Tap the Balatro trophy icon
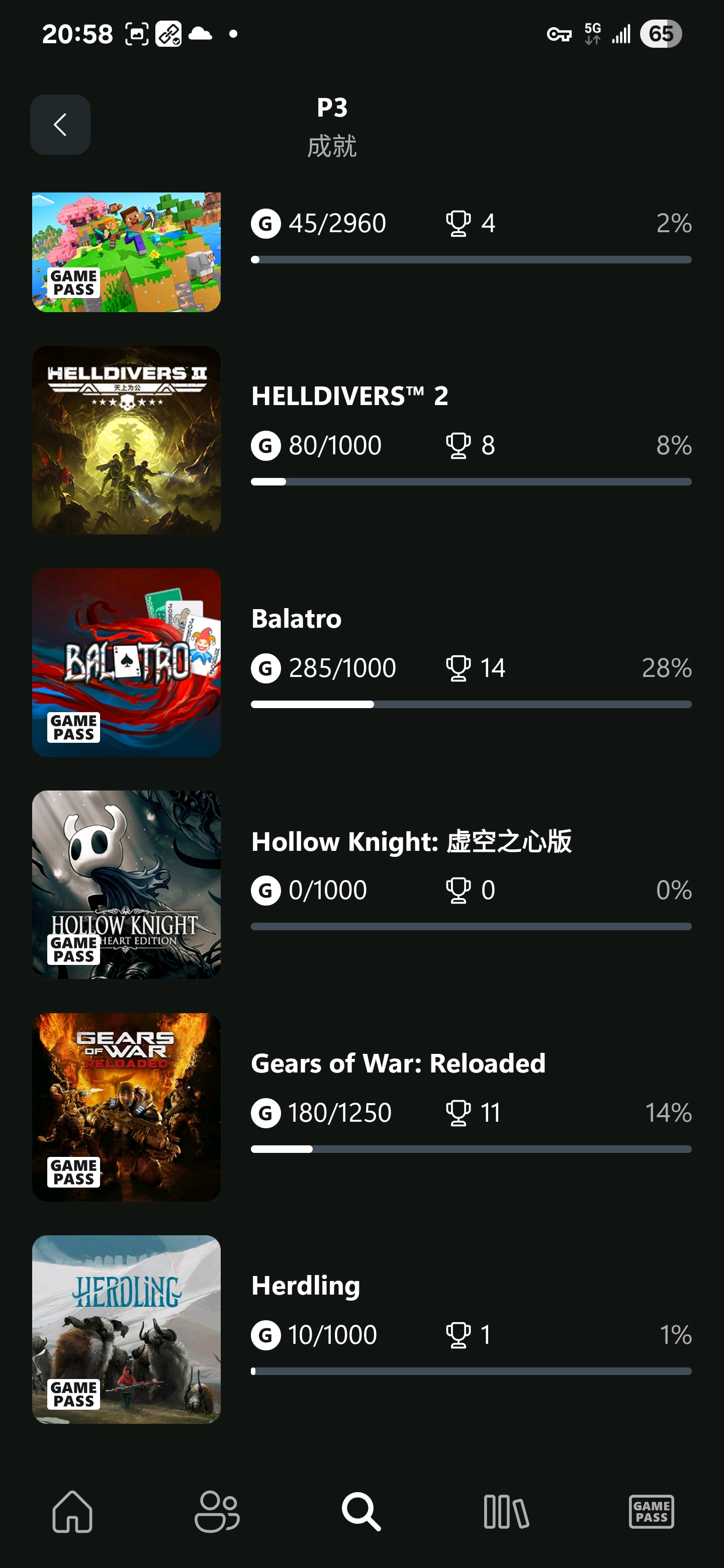 click(x=458, y=668)
